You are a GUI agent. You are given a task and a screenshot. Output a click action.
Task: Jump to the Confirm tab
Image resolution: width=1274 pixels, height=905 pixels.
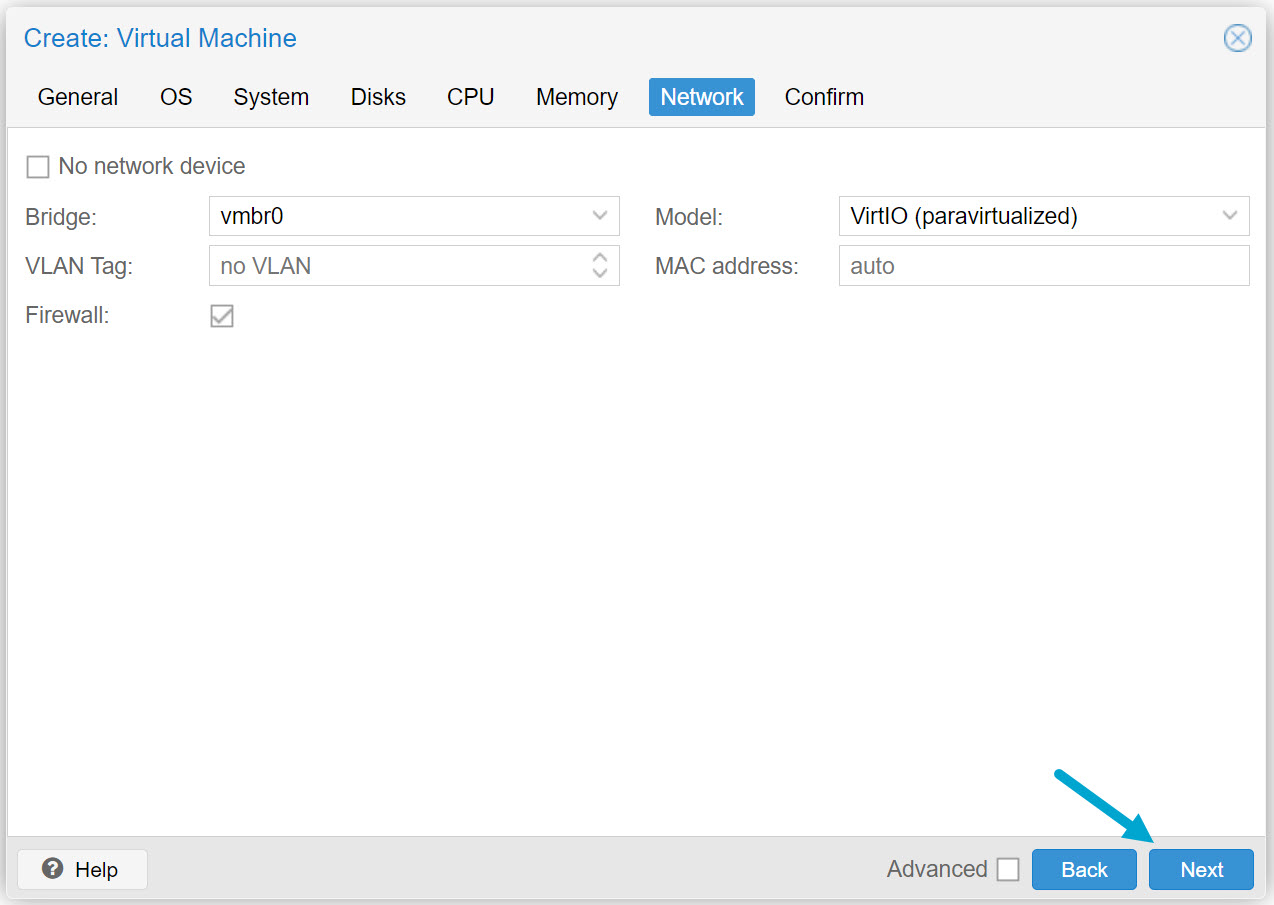(x=824, y=96)
